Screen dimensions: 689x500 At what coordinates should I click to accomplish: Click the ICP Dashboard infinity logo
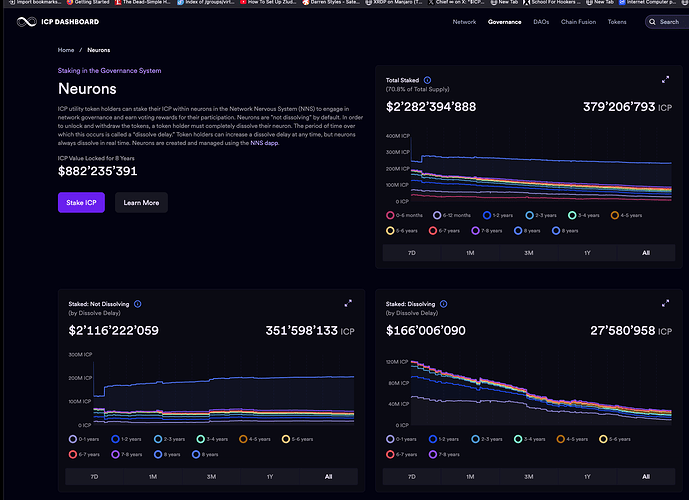[26, 22]
